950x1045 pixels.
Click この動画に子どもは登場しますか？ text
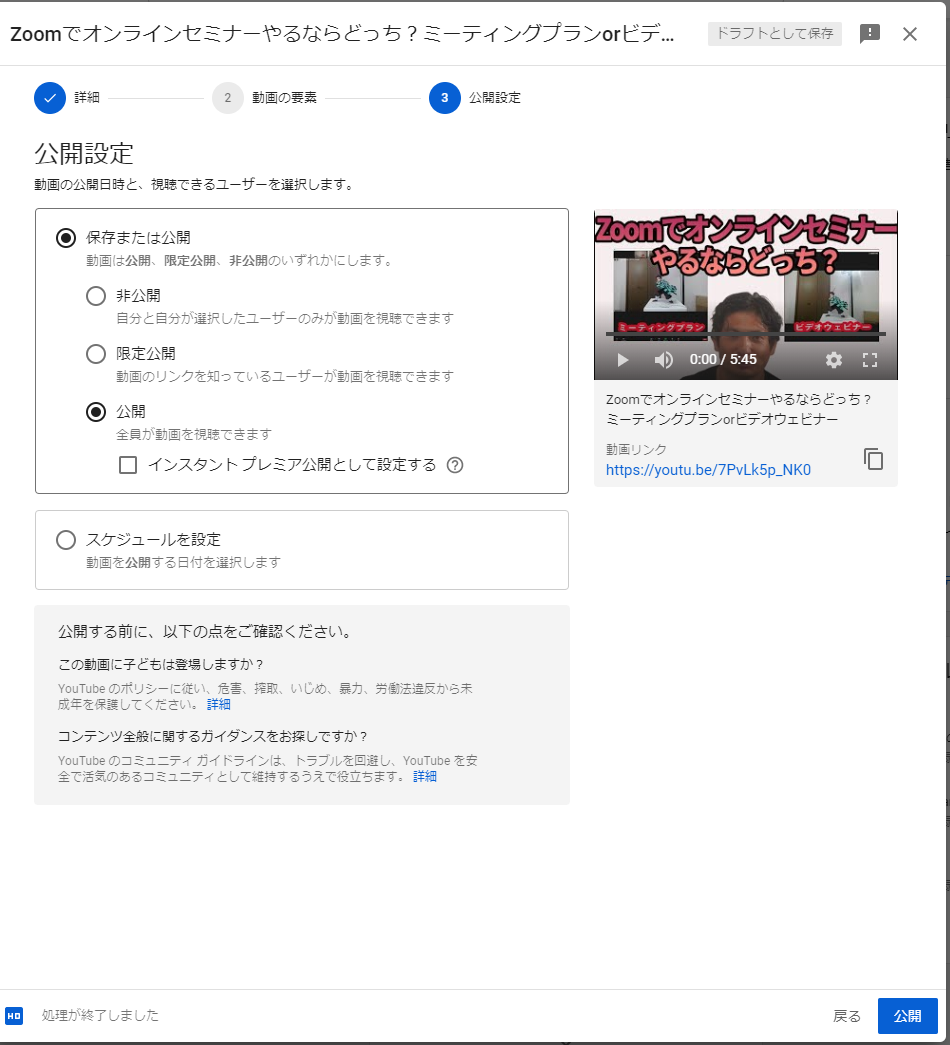pos(161,665)
